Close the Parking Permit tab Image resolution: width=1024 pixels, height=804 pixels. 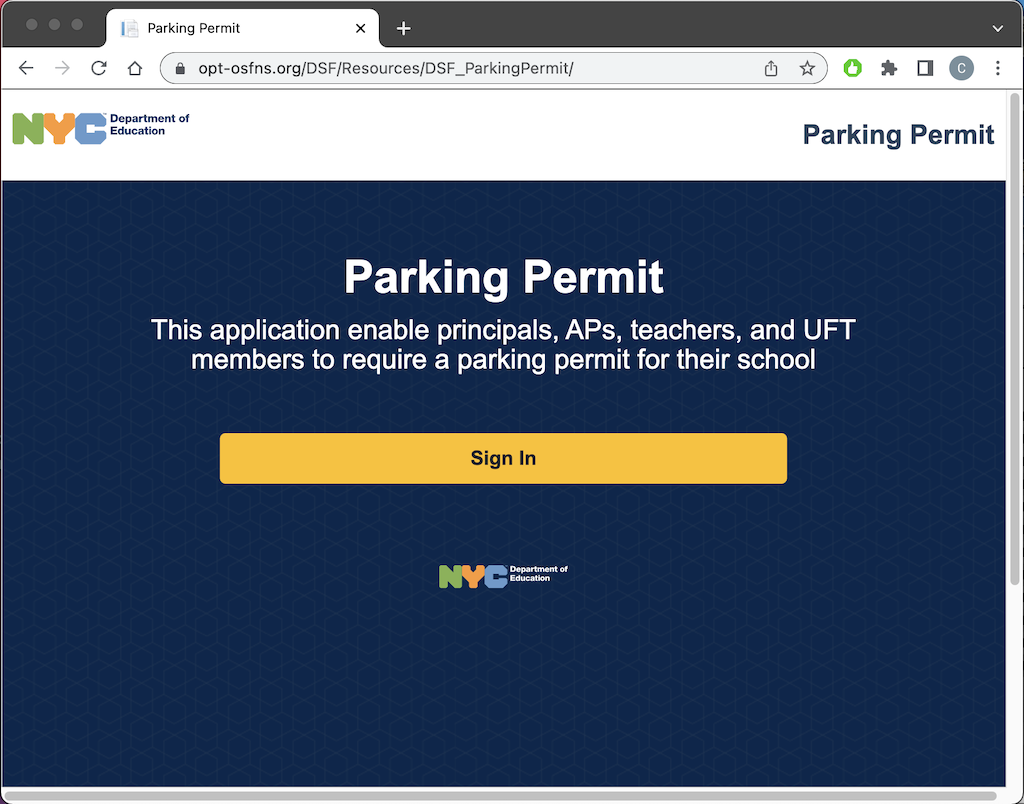361,28
